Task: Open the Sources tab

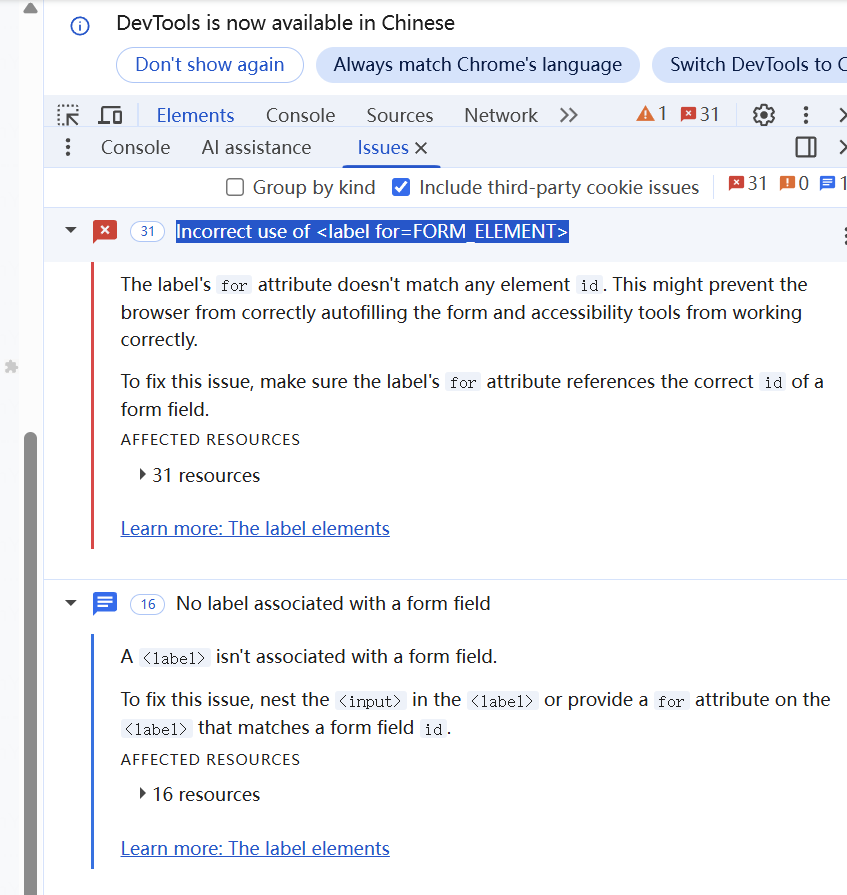Action: (400, 115)
